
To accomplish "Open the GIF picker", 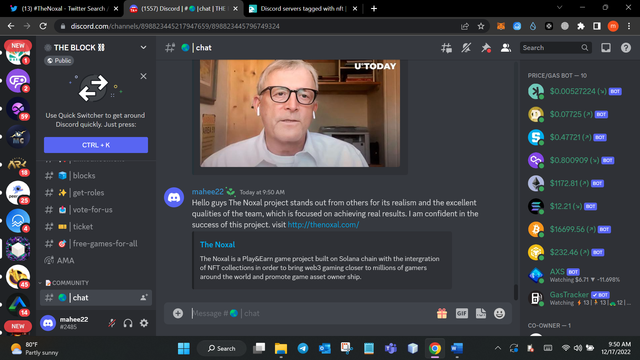I will (462, 313).
